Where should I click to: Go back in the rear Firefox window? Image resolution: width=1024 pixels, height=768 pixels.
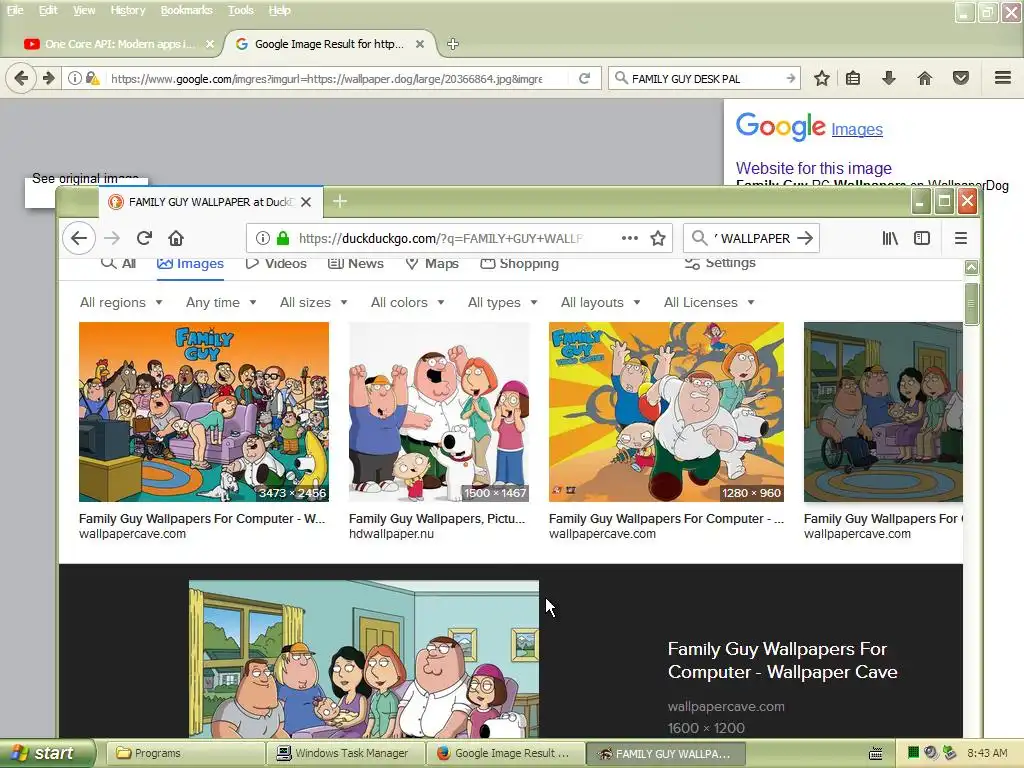(21, 78)
